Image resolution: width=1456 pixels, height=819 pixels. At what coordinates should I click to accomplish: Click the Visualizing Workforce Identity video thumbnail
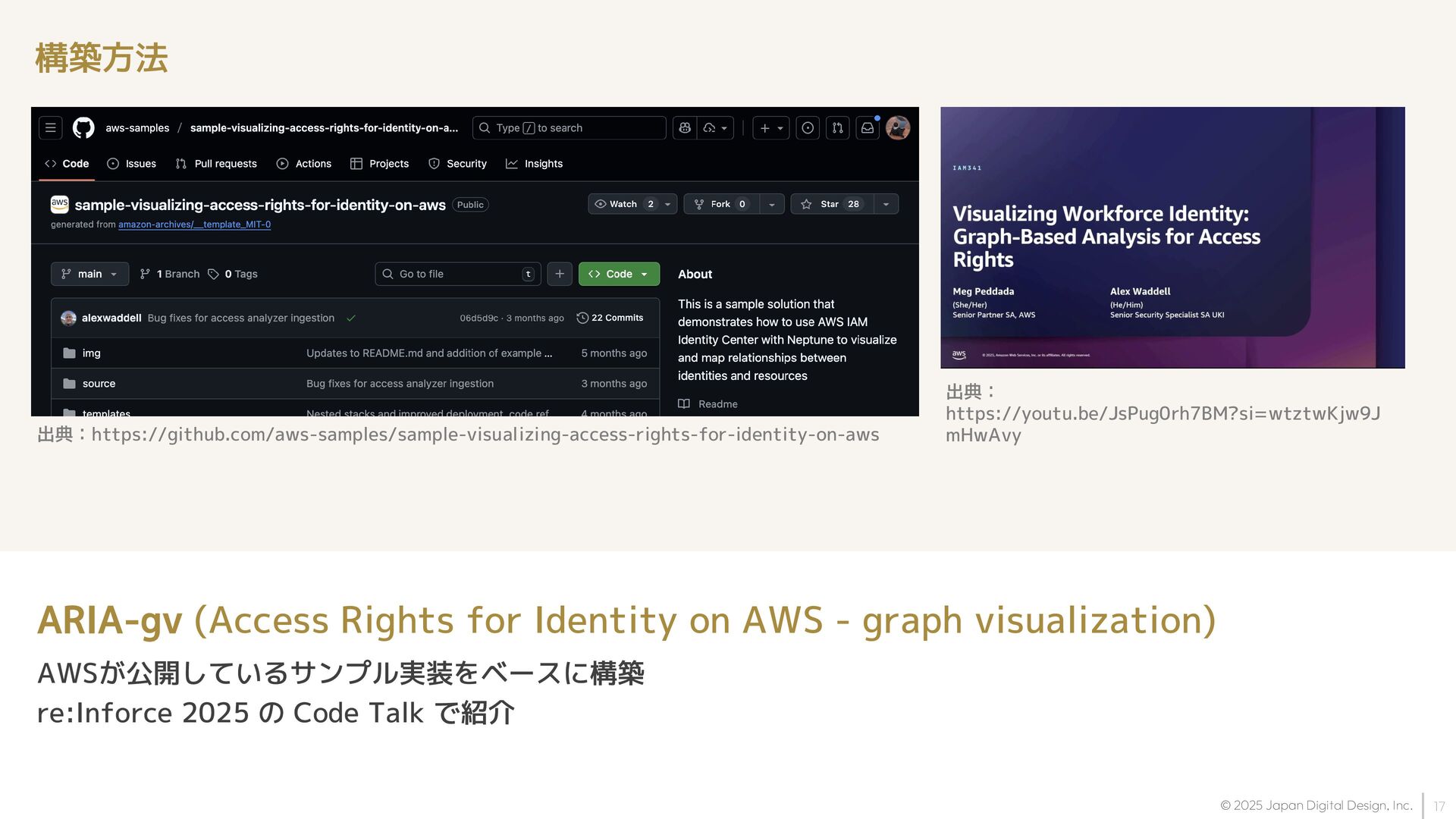1172,237
